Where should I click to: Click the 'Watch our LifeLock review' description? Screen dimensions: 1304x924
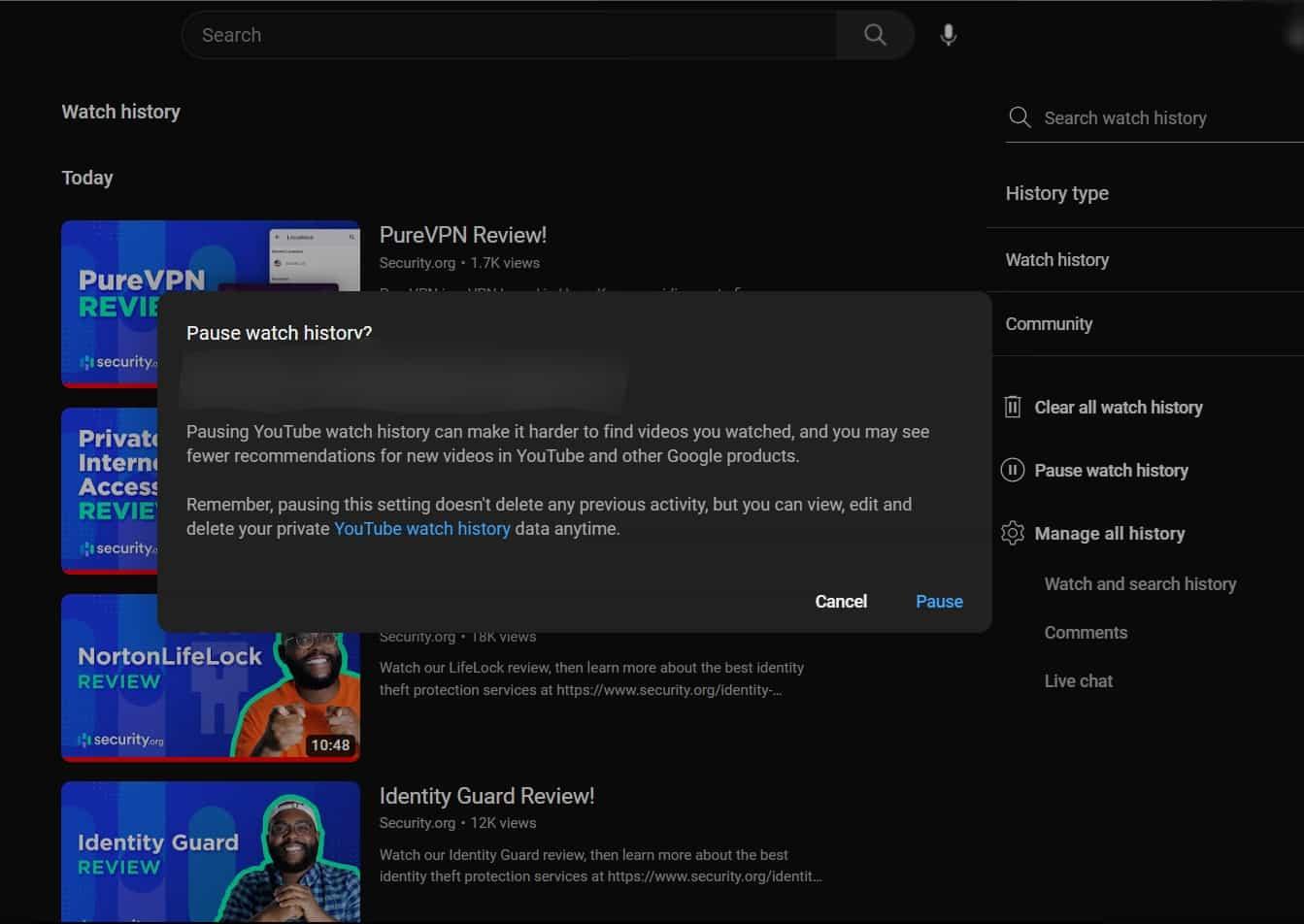(591, 678)
